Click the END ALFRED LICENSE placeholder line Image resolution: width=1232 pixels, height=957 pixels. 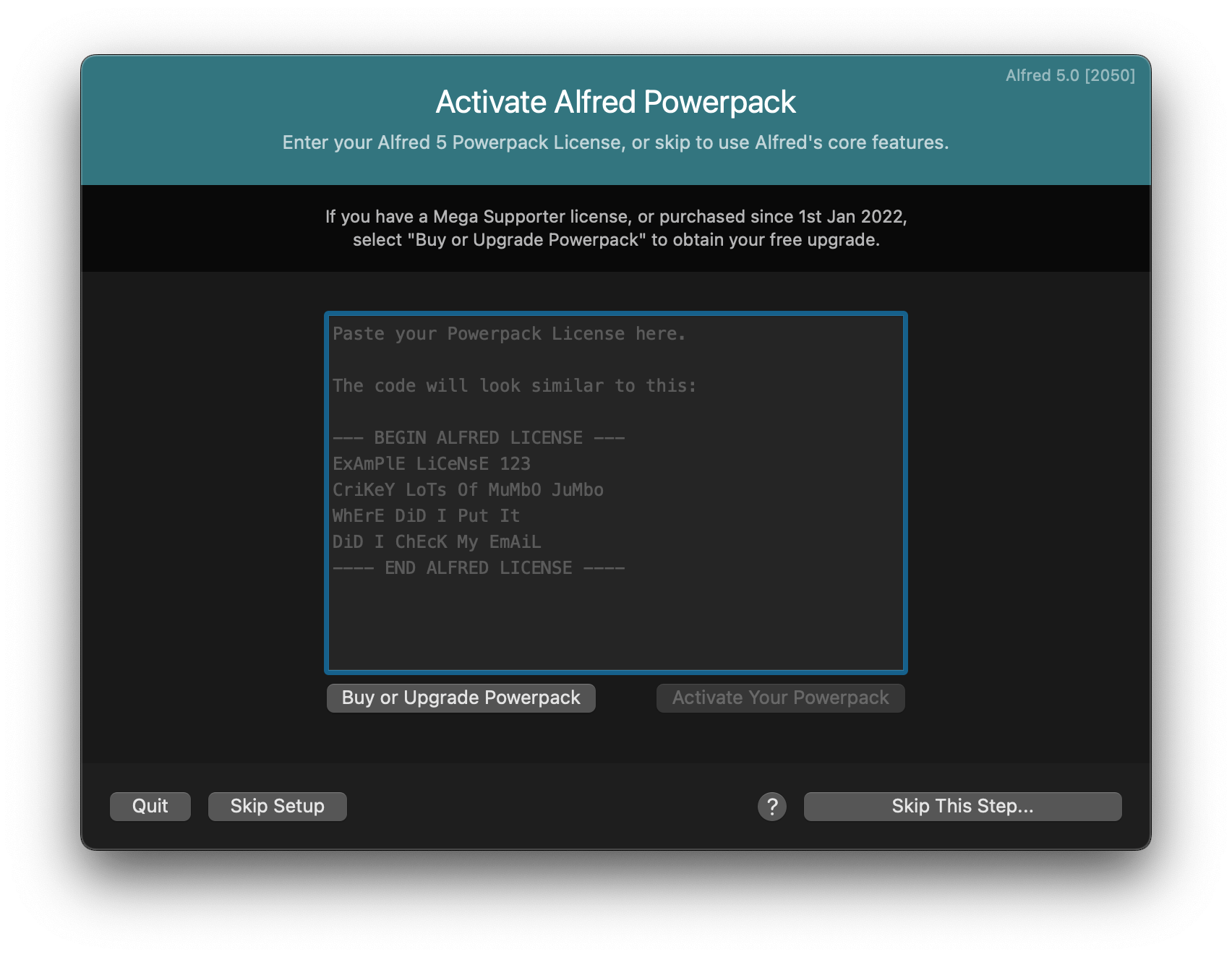point(479,567)
